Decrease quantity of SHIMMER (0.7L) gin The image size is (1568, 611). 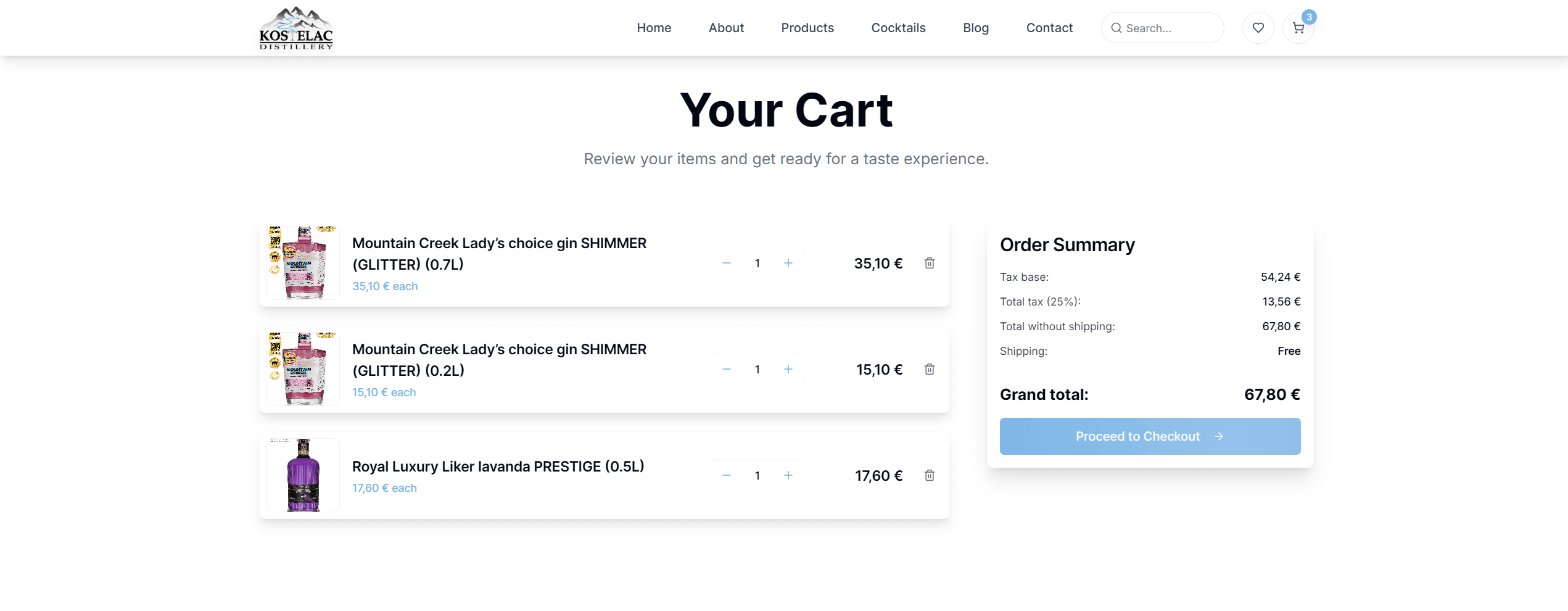(727, 263)
